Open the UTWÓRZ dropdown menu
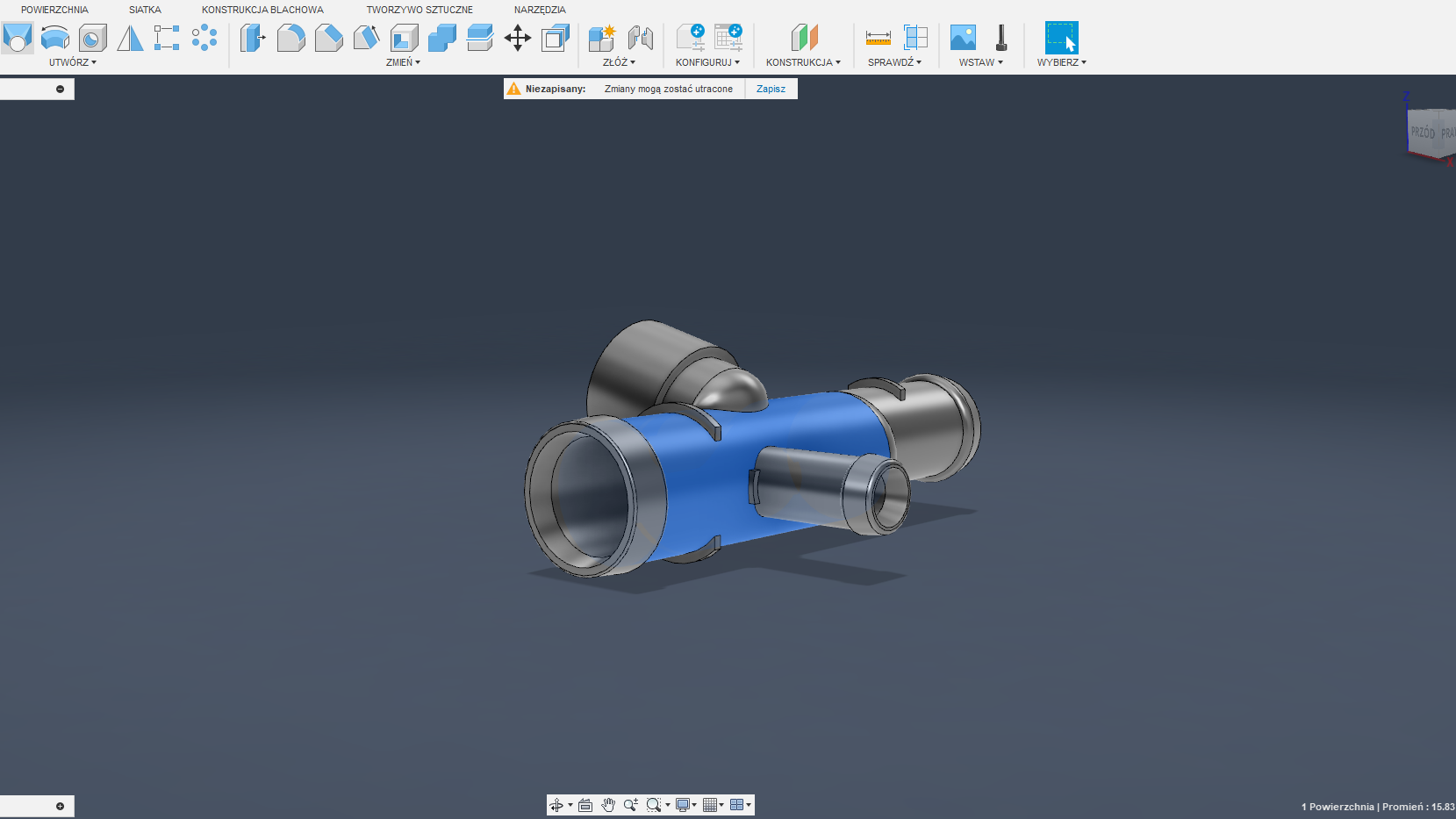The width and height of the screenshot is (1456, 819). [x=72, y=62]
